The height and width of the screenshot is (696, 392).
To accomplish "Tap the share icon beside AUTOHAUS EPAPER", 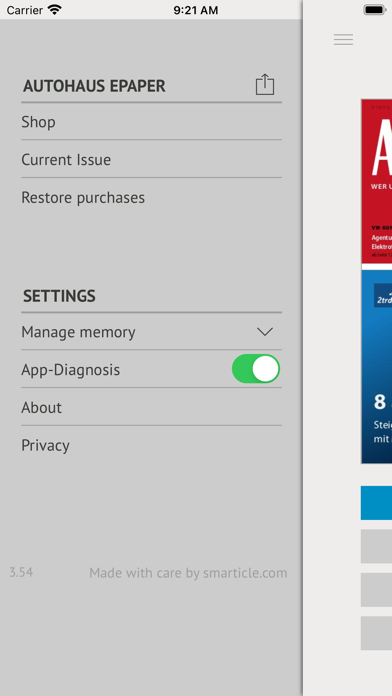I will point(265,84).
